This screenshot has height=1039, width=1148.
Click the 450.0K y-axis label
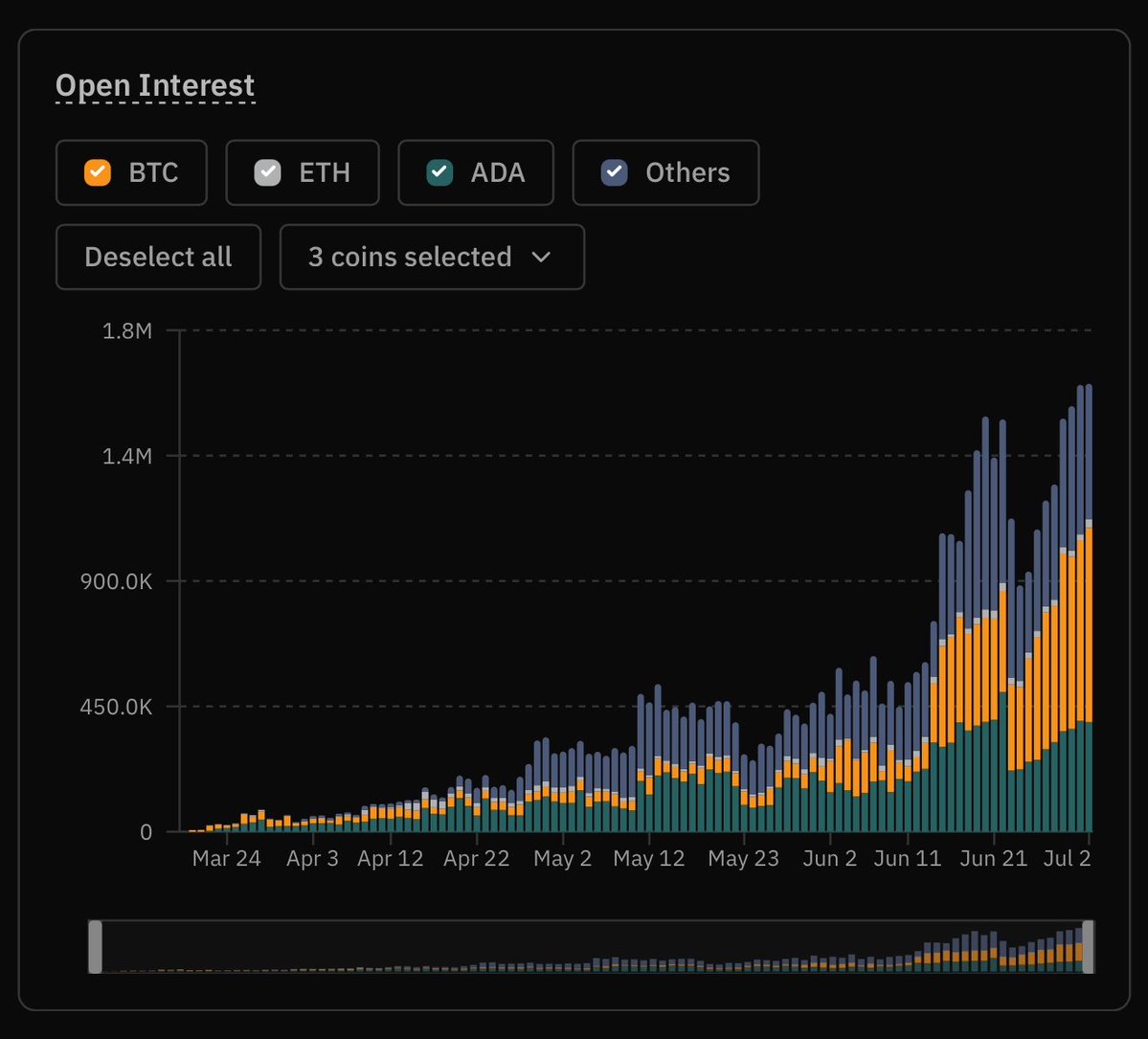pos(117,707)
